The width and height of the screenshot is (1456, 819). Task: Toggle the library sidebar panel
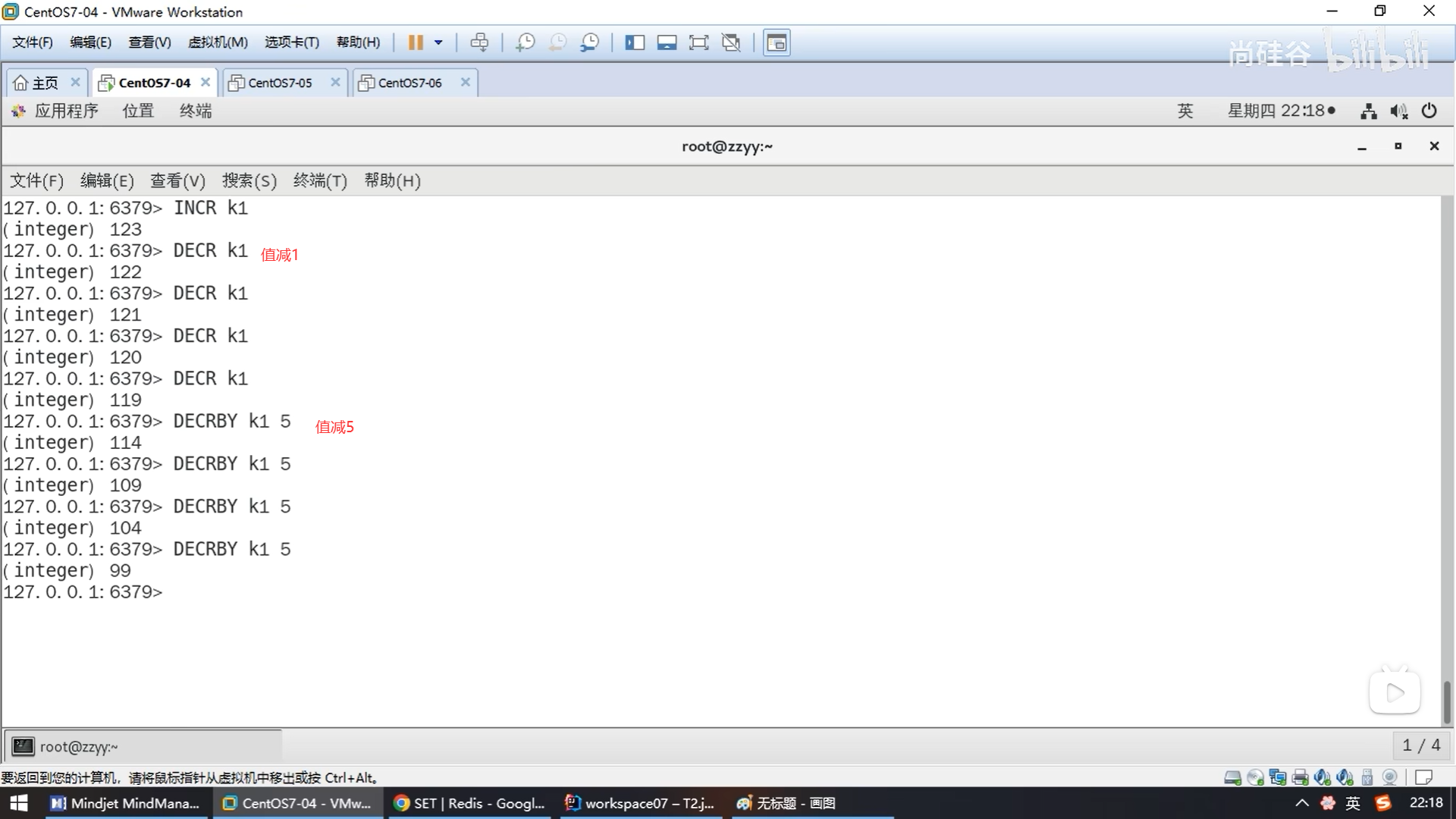(634, 42)
